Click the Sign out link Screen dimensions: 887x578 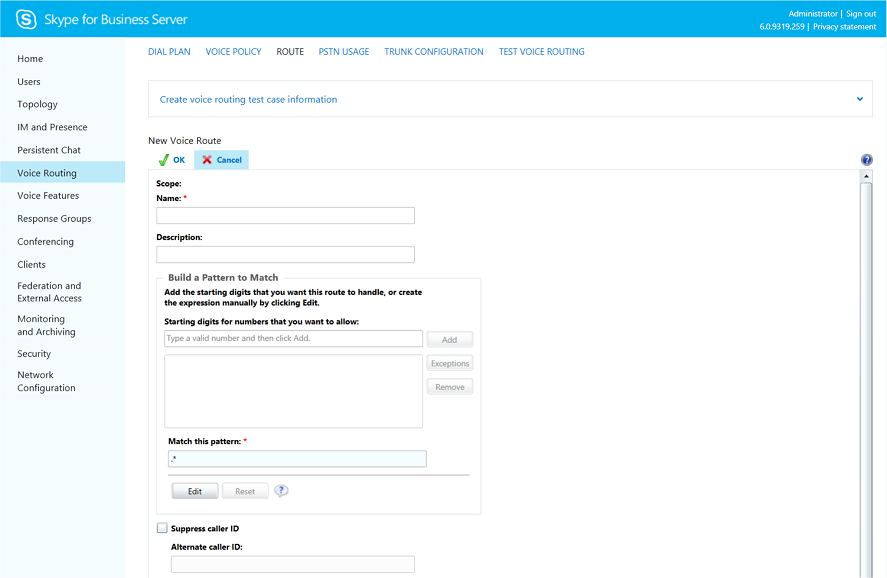click(x=861, y=14)
